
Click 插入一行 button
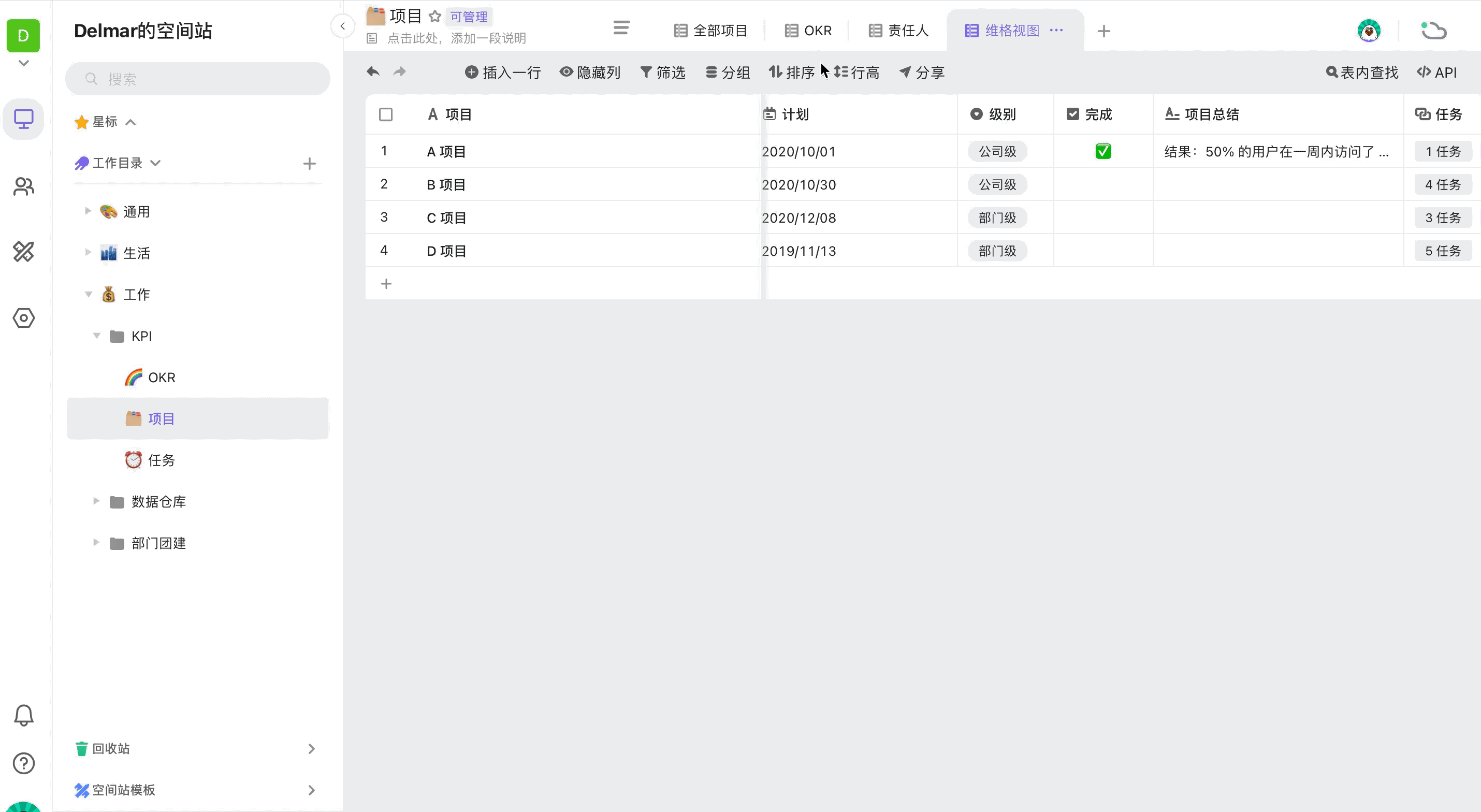coord(503,72)
